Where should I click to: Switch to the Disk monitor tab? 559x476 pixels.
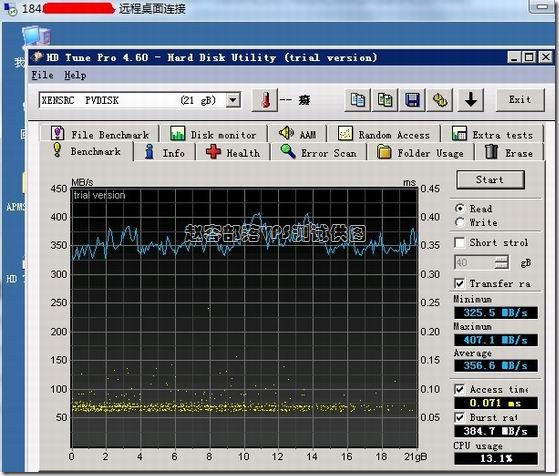coord(214,133)
